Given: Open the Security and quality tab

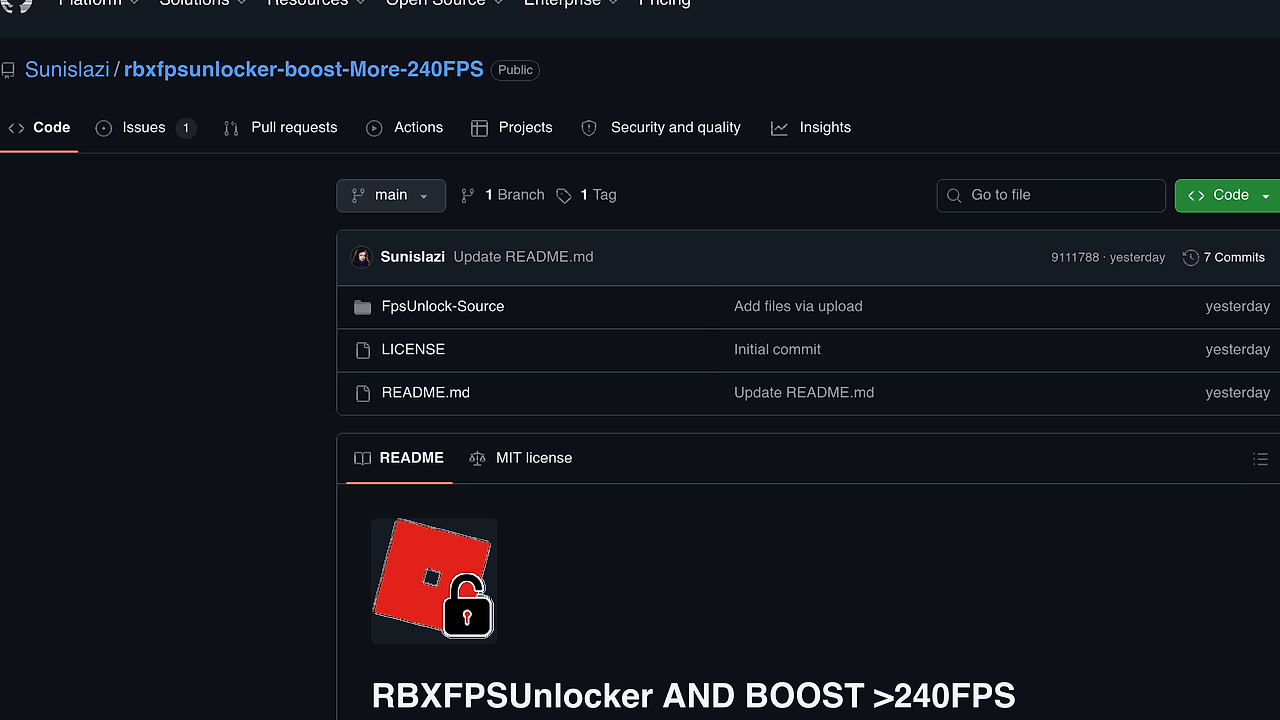Looking at the screenshot, I should pos(661,127).
